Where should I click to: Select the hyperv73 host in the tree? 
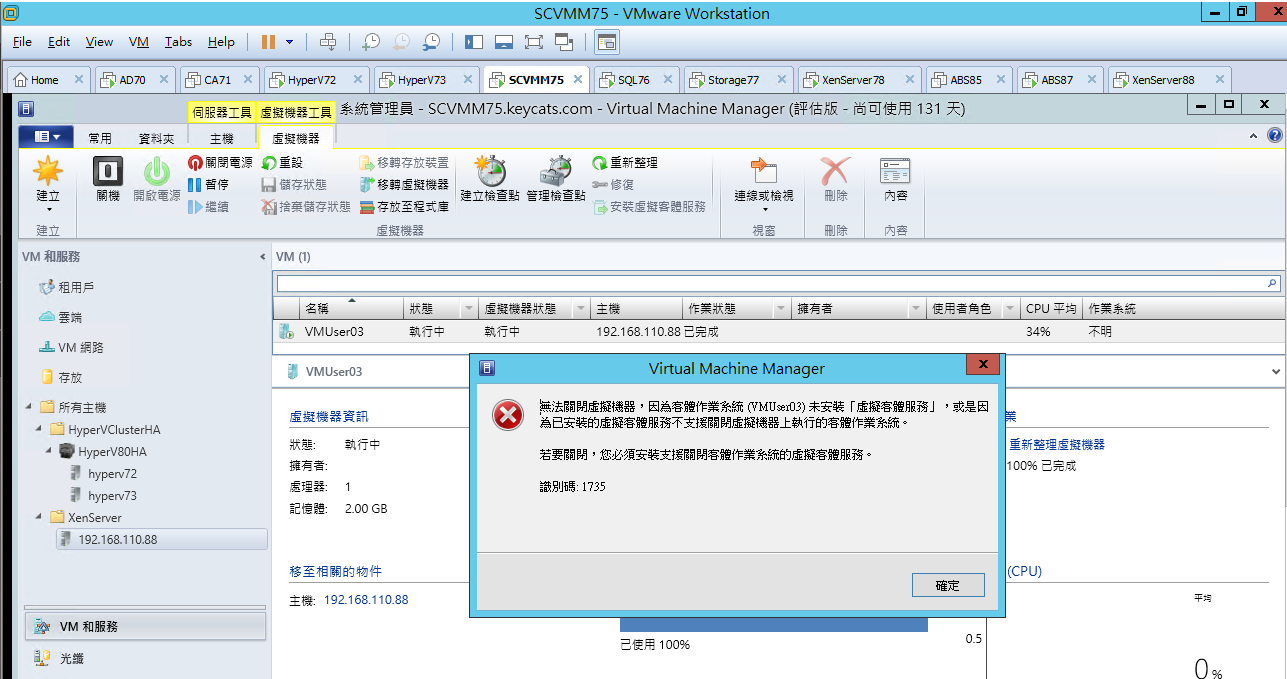point(112,495)
